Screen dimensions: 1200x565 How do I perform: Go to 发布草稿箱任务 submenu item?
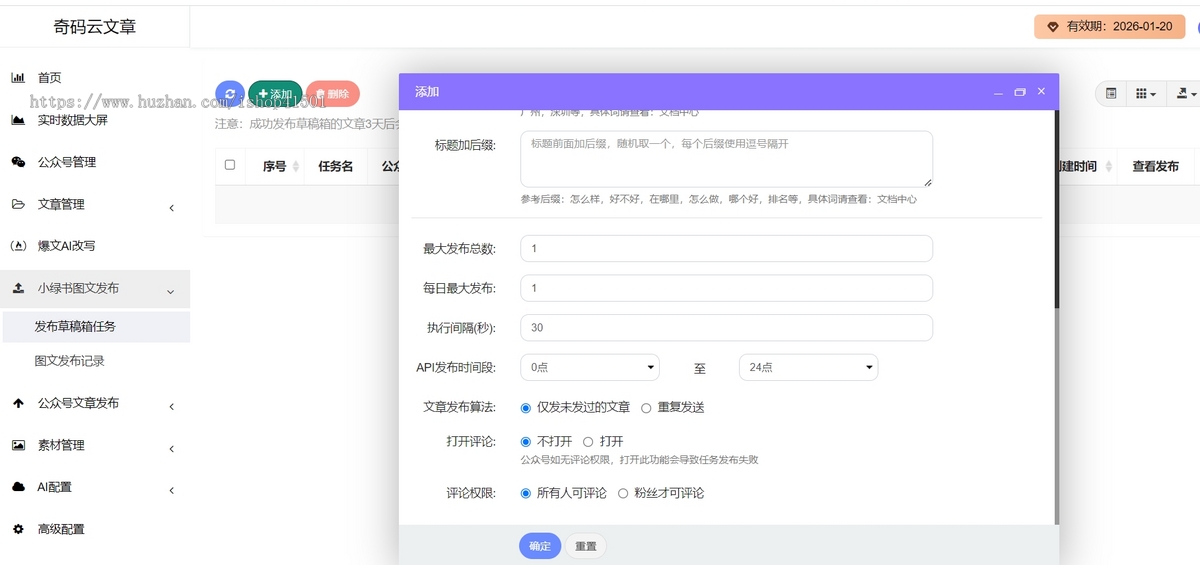click(95, 327)
